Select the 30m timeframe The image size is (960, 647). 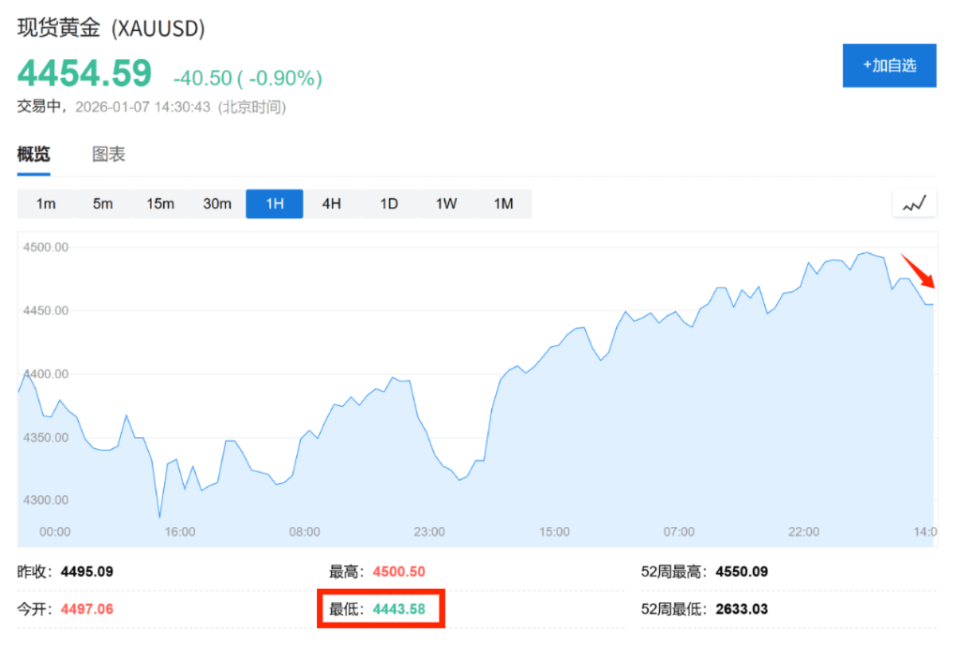click(x=217, y=202)
